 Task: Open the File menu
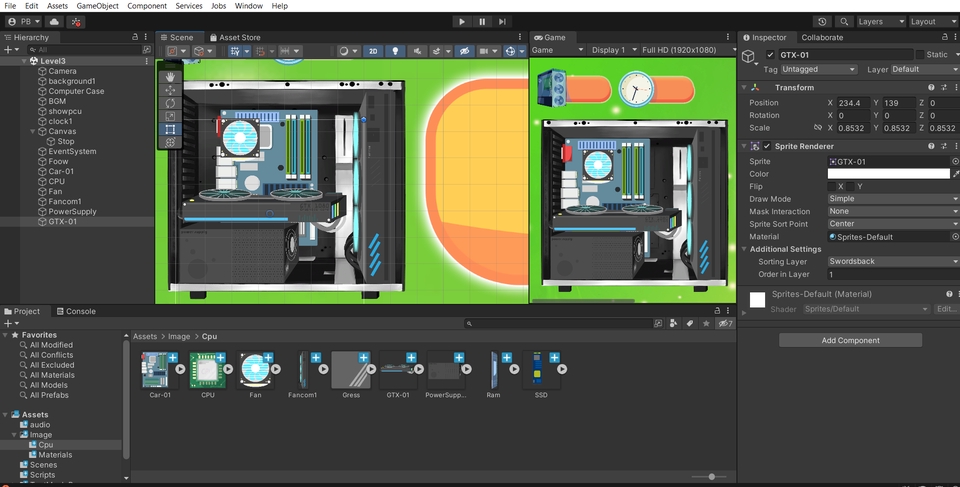point(10,6)
